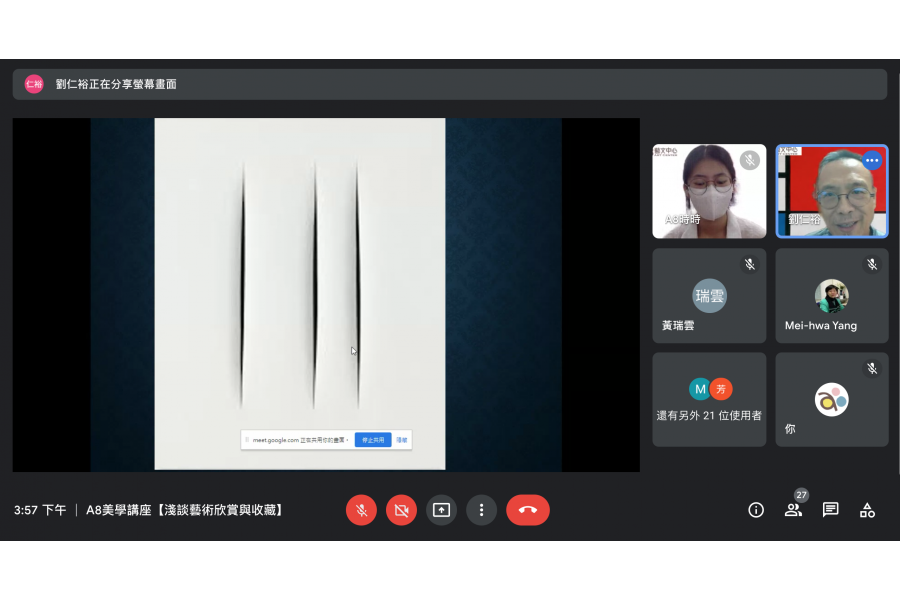Click the orange 芳 avatar circle

721,389
